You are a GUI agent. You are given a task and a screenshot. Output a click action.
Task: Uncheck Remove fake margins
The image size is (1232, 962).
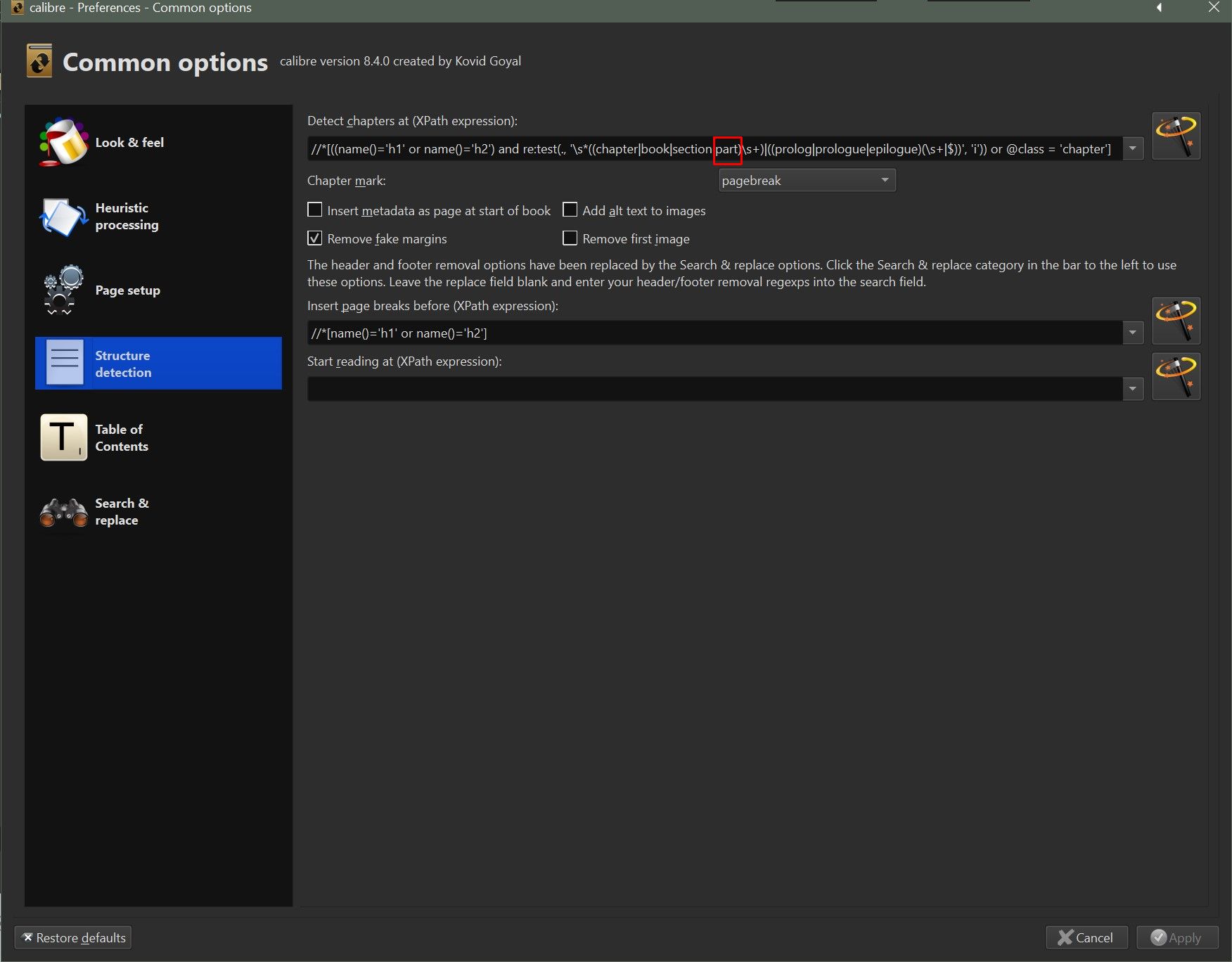pyautogui.click(x=315, y=238)
